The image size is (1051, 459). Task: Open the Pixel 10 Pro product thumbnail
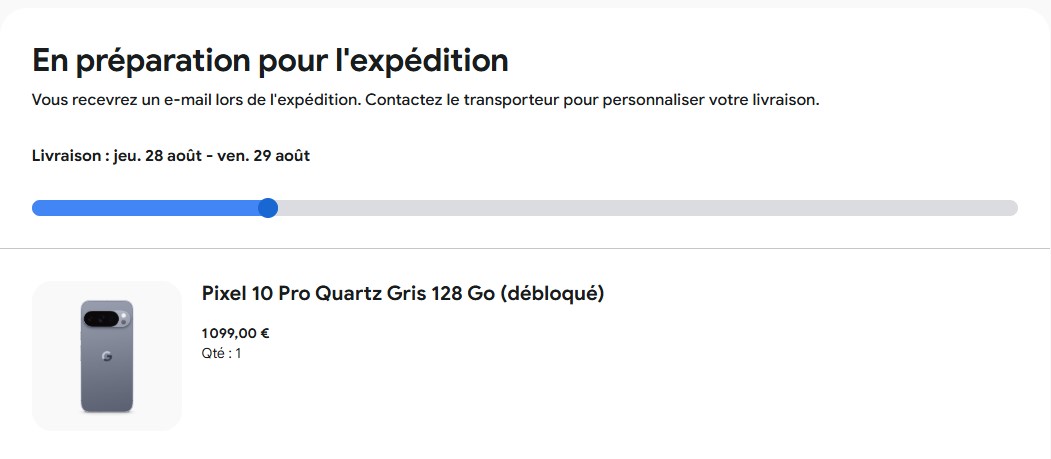[x=107, y=356]
